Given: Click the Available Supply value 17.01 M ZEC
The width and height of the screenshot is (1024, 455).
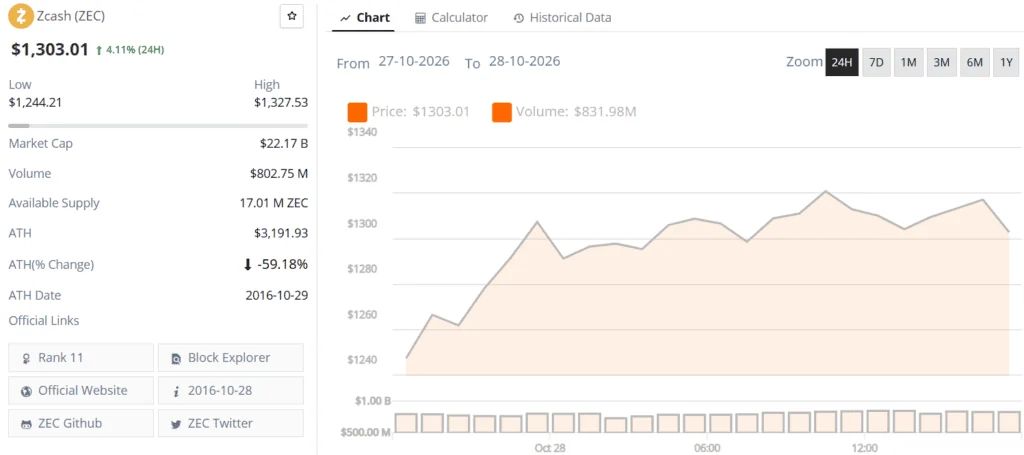Looking at the screenshot, I should [x=274, y=203].
